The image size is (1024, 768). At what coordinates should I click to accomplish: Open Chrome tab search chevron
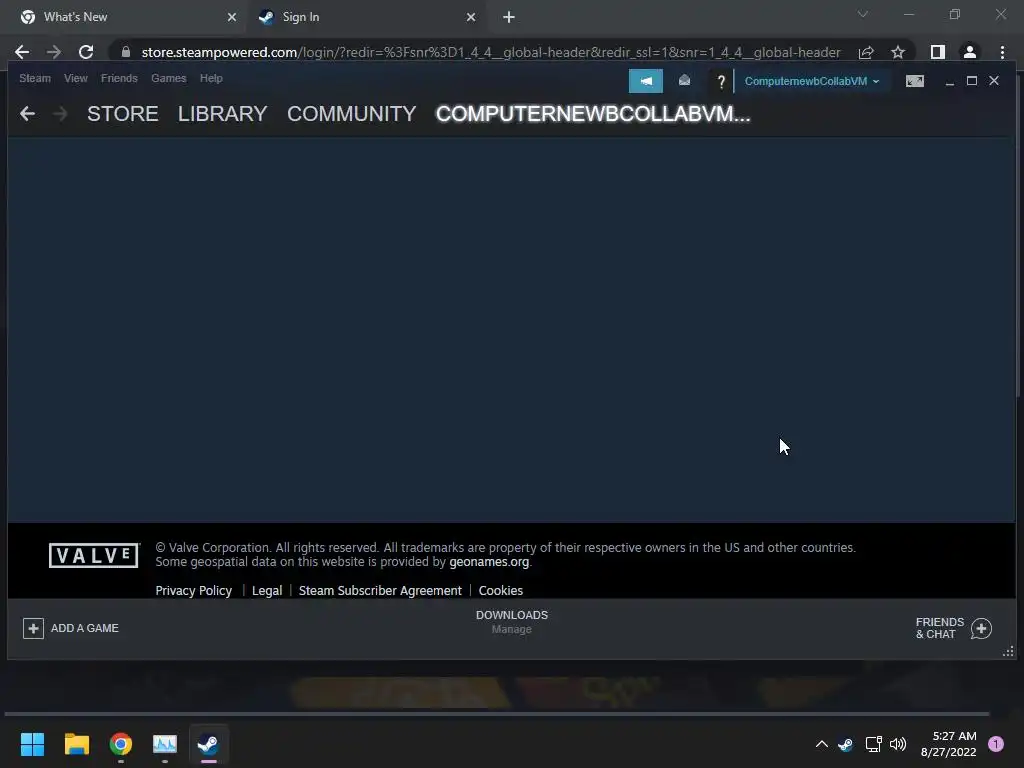click(x=863, y=14)
